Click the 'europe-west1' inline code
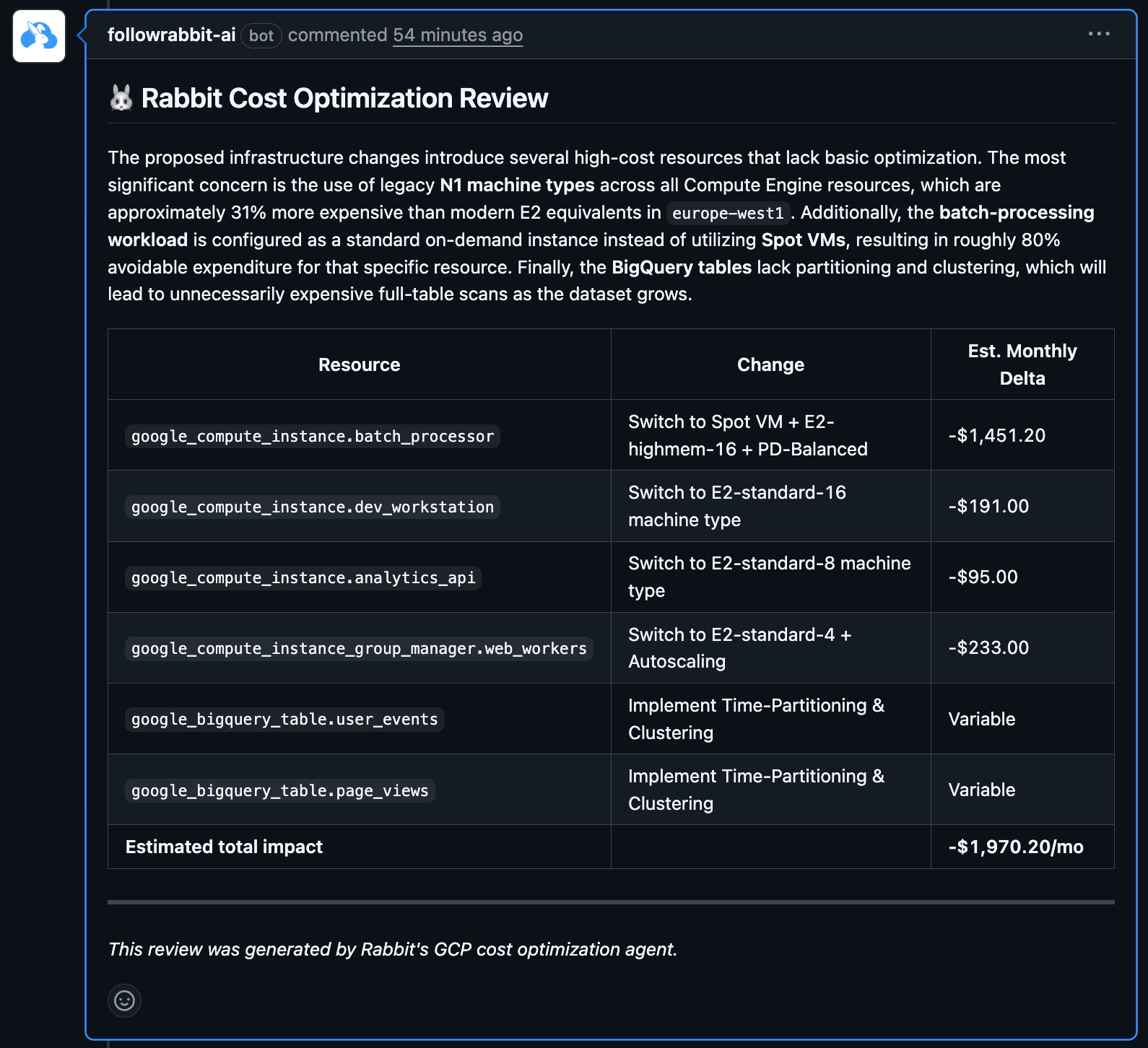Viewport: 1148px width, 1048px height. coord(728,213)
